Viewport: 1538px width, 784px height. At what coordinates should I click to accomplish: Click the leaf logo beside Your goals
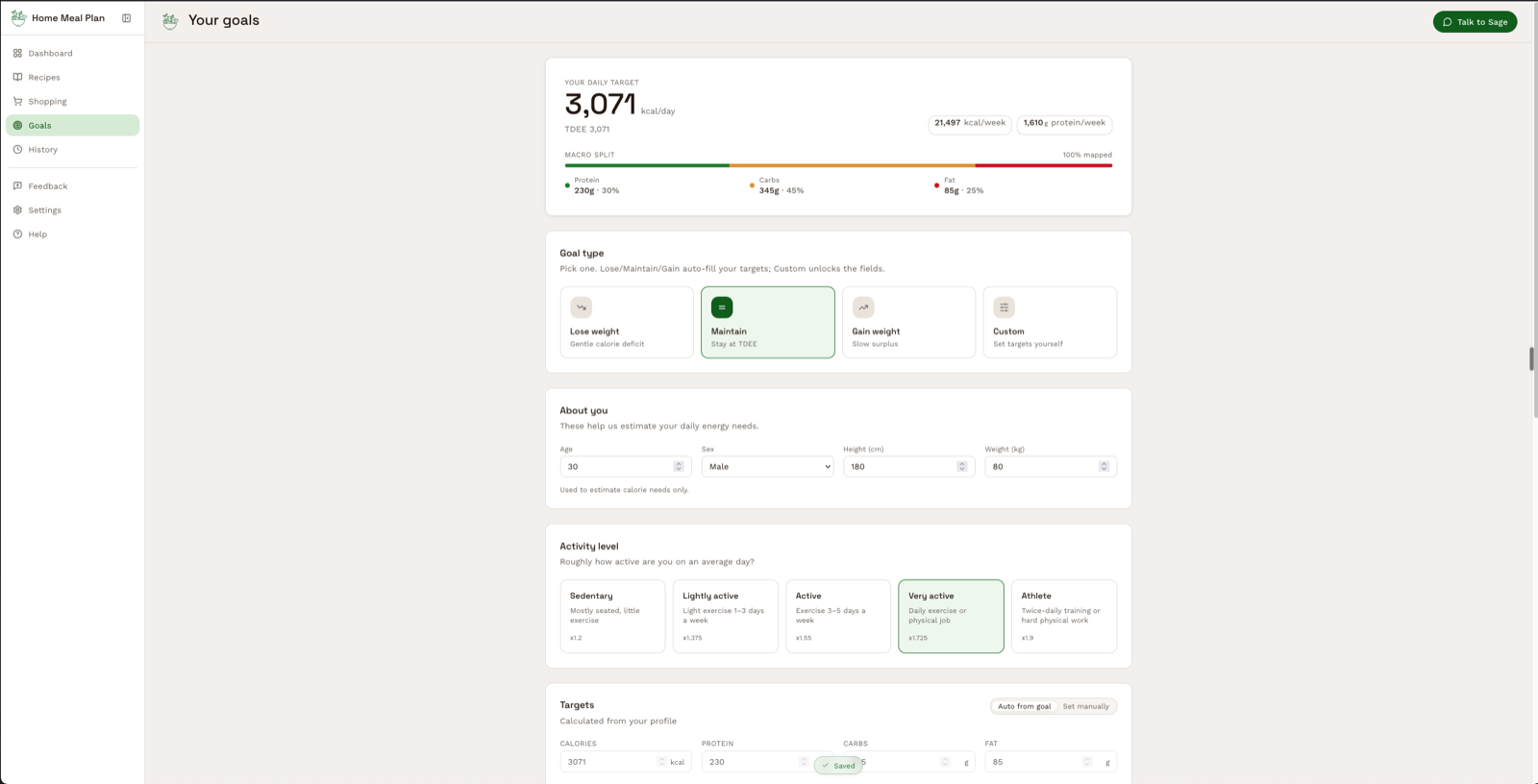tap(170, 21)
